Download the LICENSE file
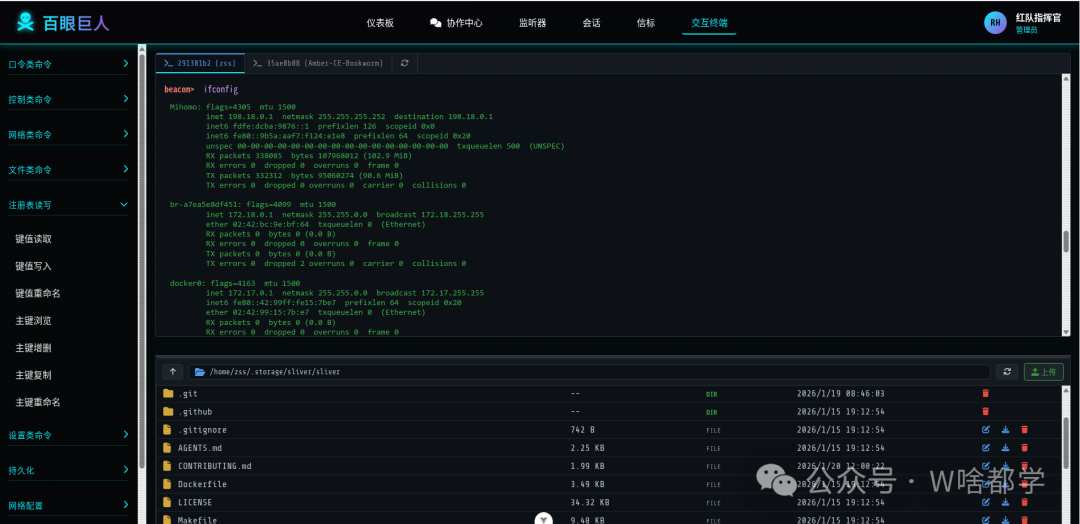This screenshot has width=1080, height=524. coord(1005,502)
